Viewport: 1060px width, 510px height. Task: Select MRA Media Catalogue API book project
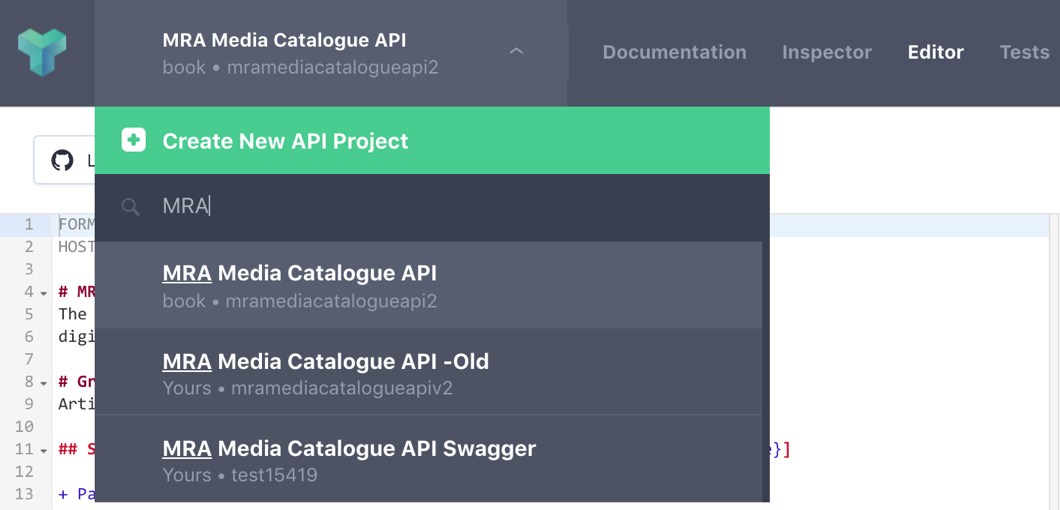click(428, 285)
